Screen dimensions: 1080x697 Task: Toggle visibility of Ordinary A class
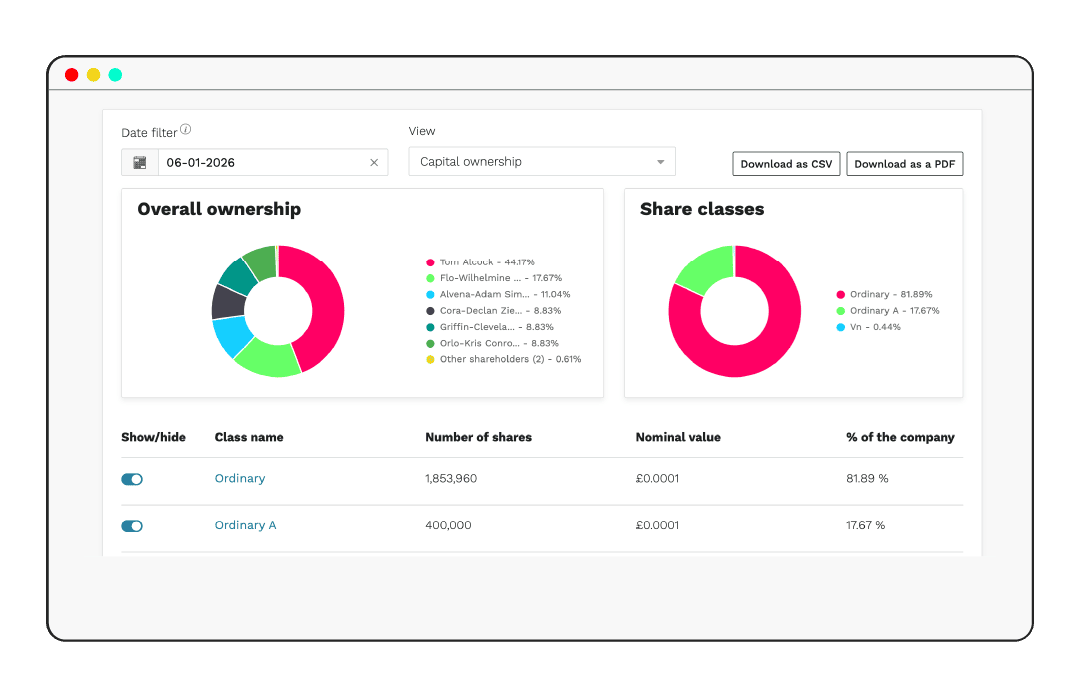(132, 525)
